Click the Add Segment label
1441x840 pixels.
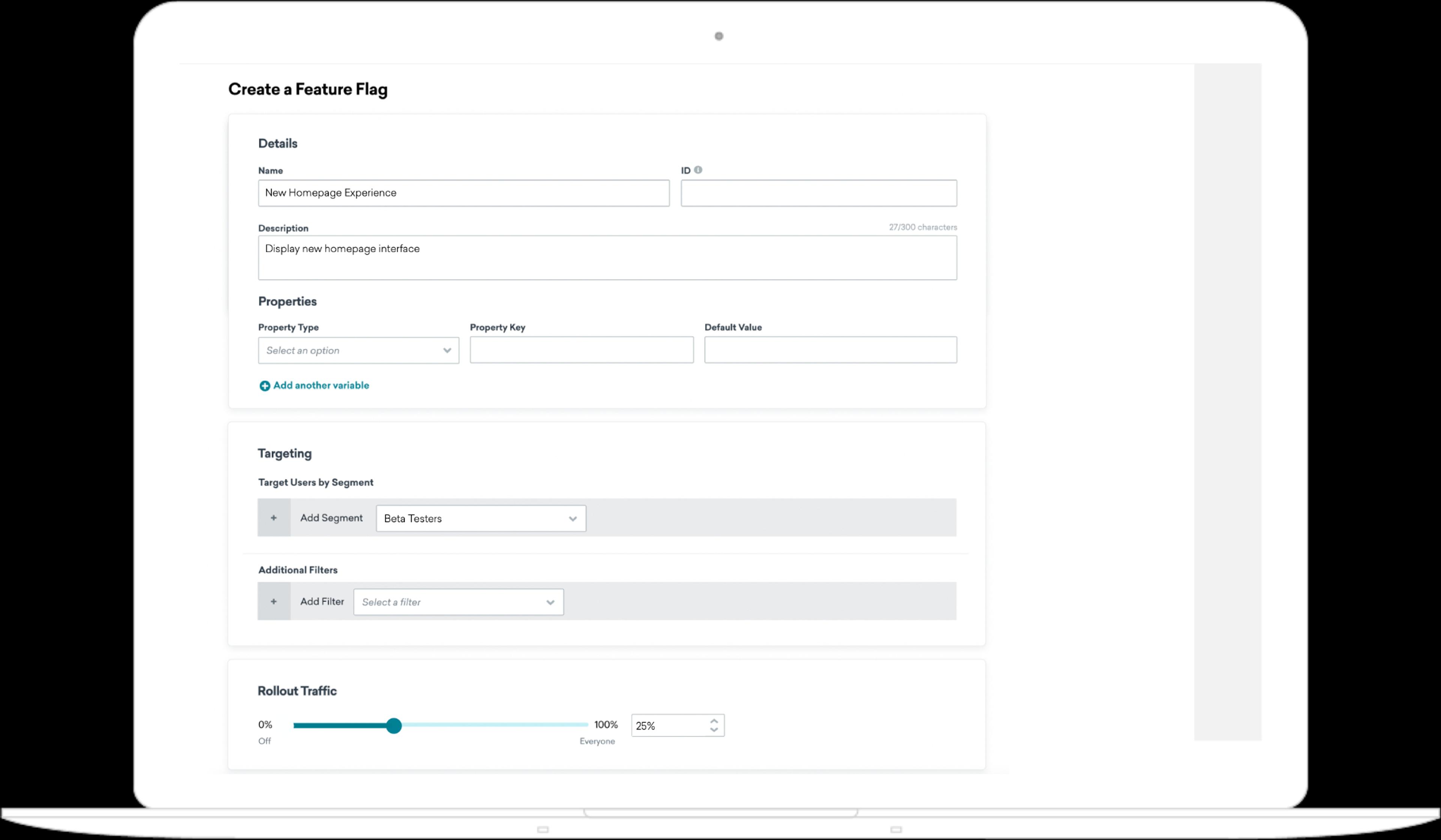(331, 517)
